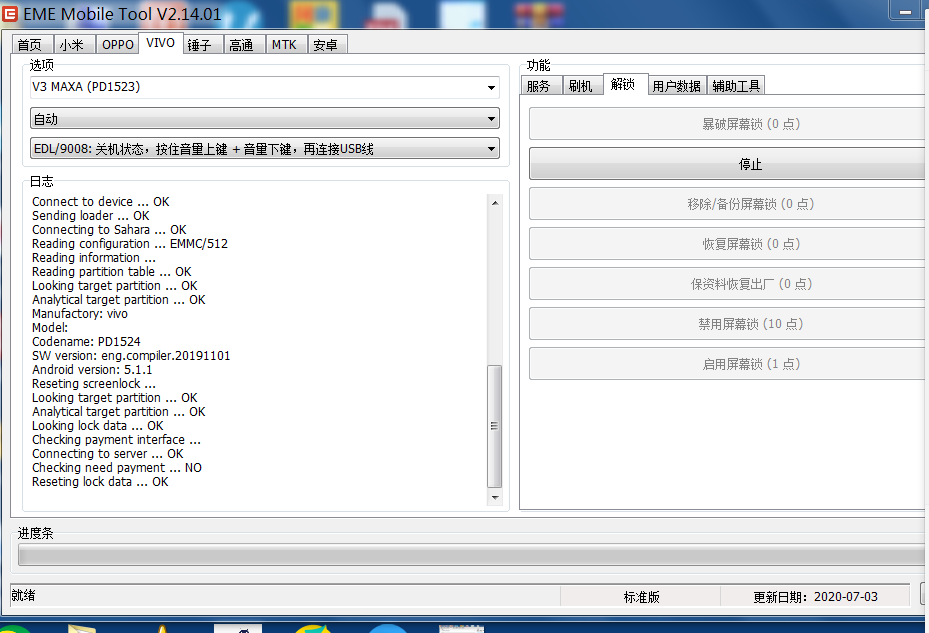Click the 'Codename: PD1524' log line
The image size is (929, 633).
[x=86, y=341]
